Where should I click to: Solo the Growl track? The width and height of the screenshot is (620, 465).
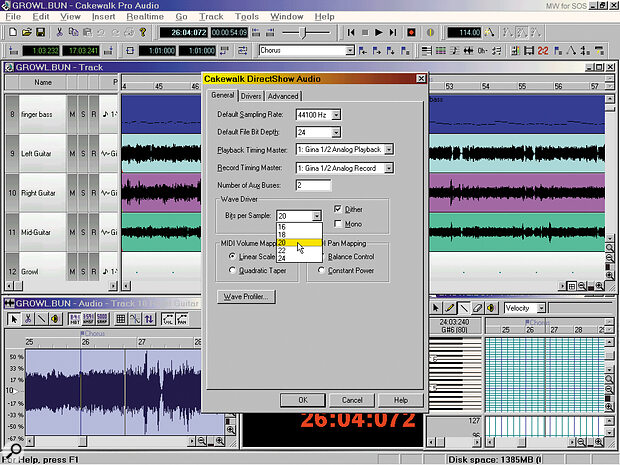(x=83, y=272)
